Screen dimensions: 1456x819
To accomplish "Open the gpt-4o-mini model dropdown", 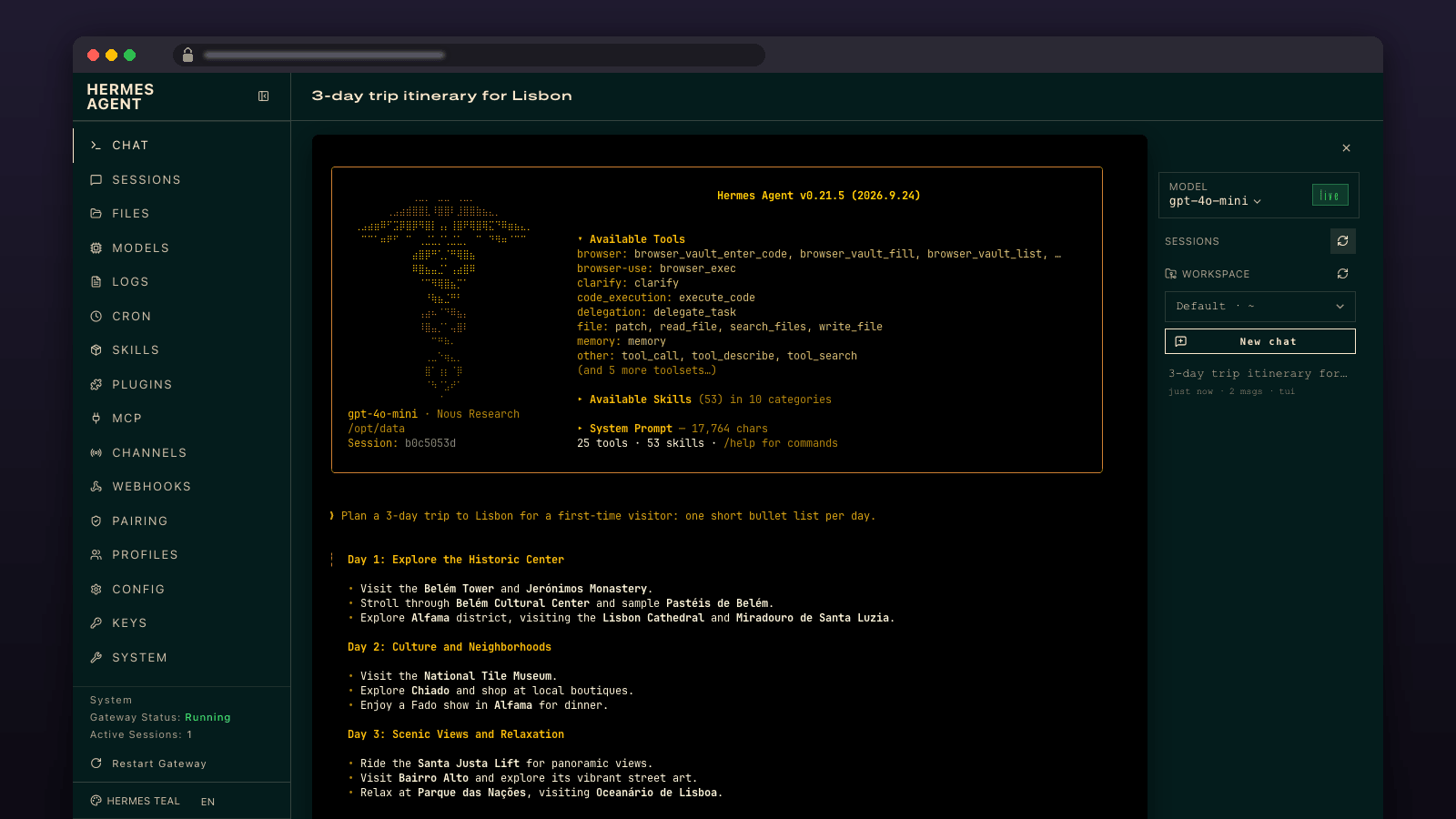I will click(x=1215, y=201).
